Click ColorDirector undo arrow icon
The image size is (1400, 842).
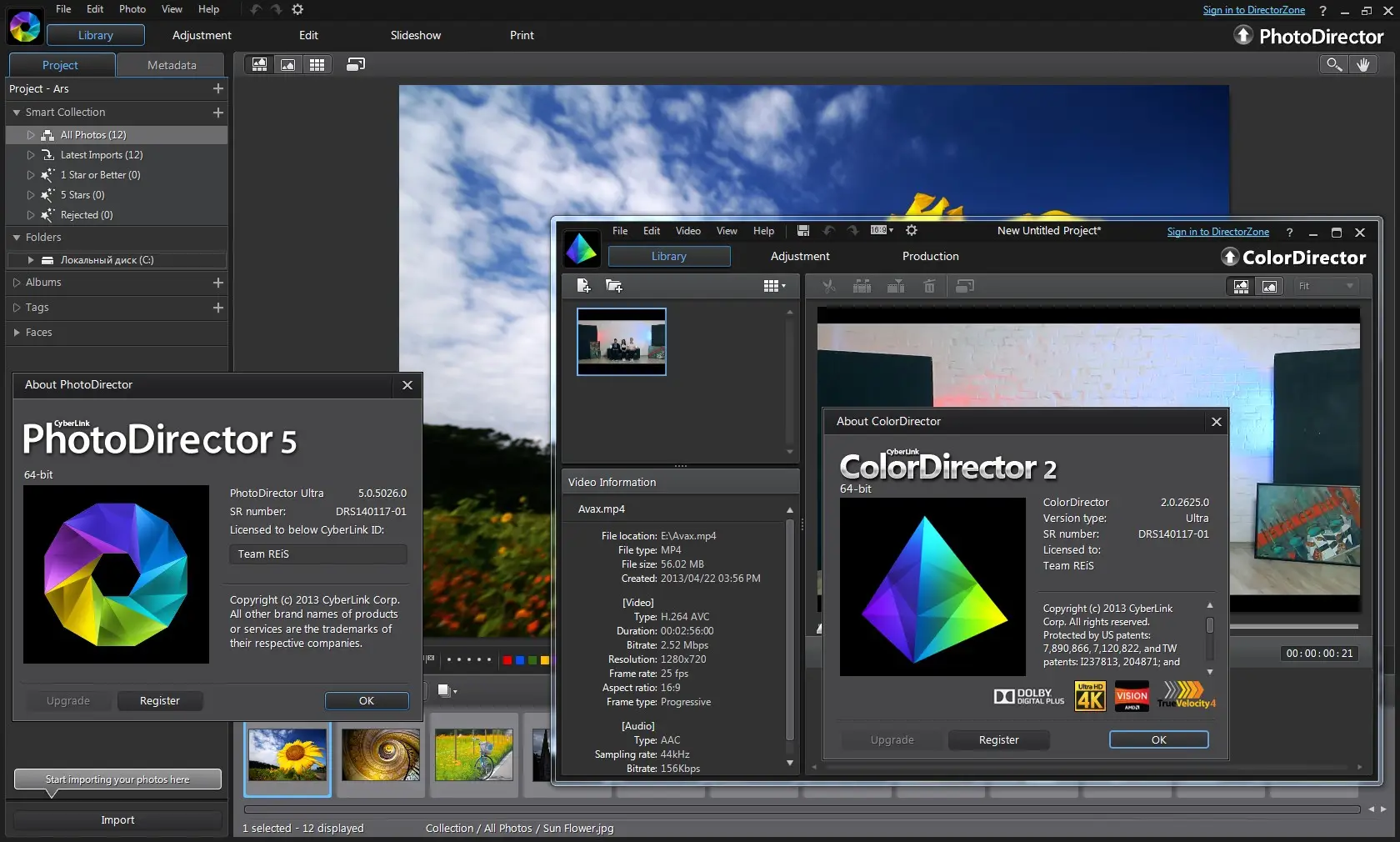[x=829, y=230]
